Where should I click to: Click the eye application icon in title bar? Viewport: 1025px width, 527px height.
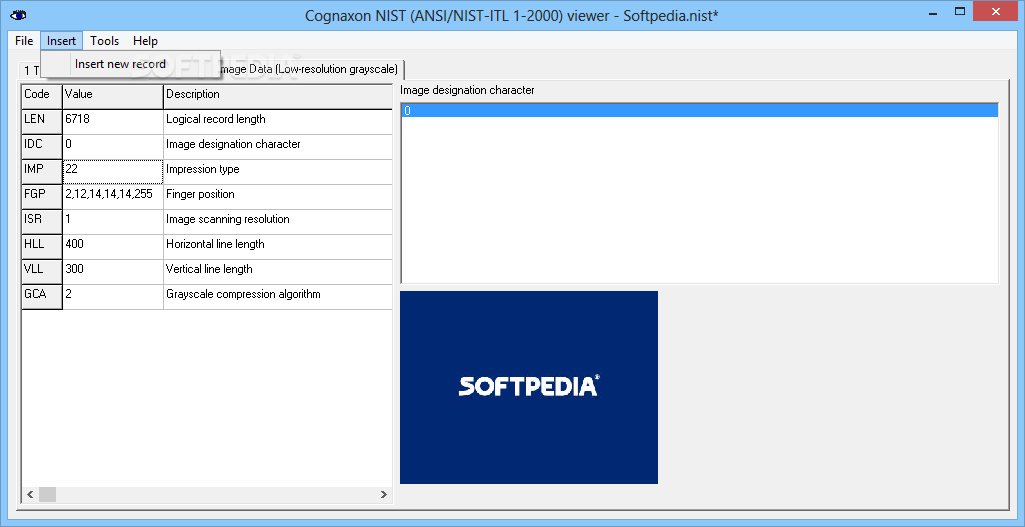(18, 14)
